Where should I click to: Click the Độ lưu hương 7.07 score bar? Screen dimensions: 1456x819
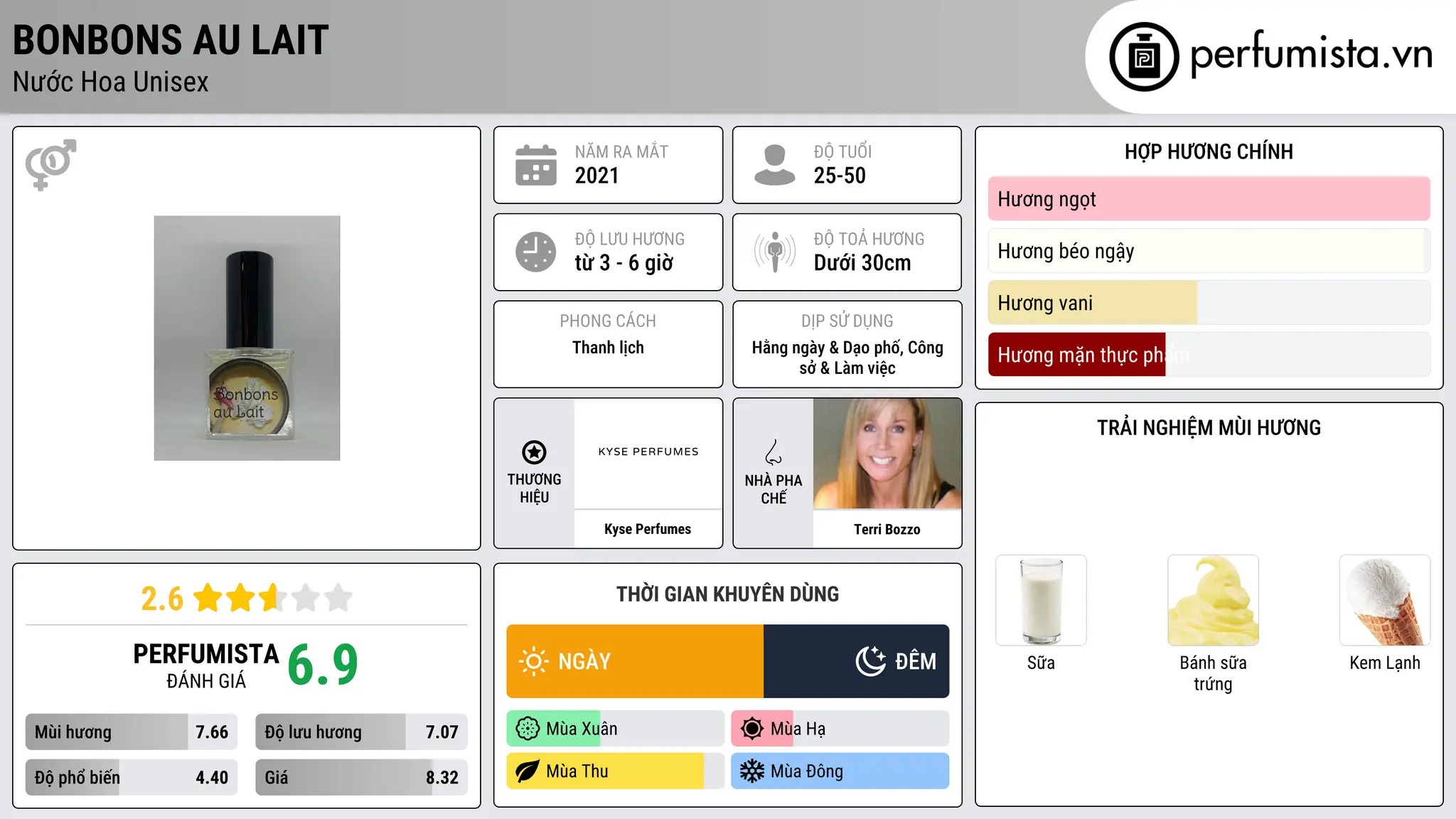pyautogui.click(x=361, y=732)
